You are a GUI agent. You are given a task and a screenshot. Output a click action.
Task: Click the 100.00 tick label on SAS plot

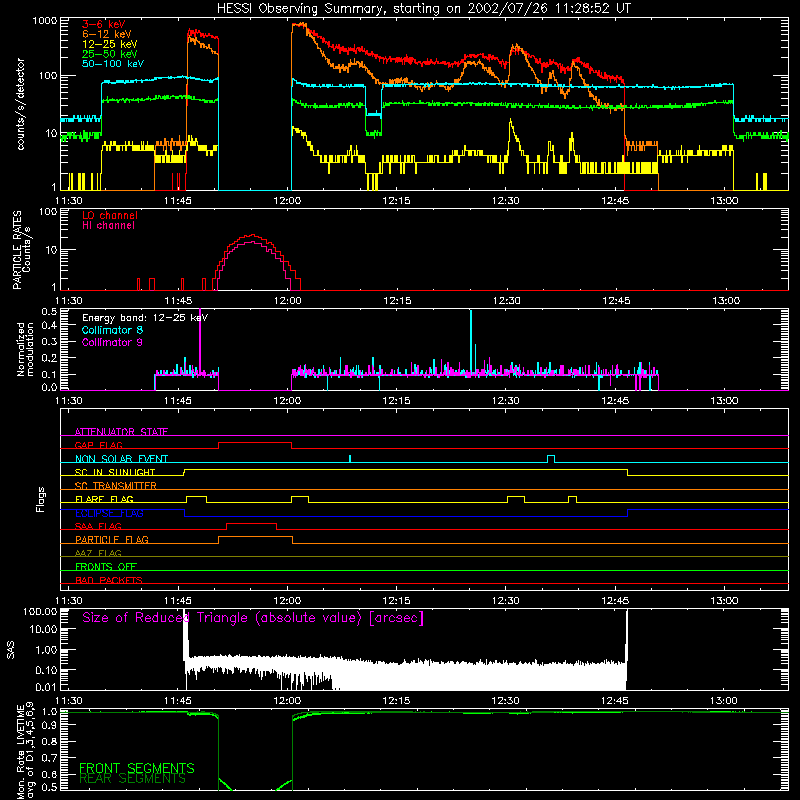[x=40, y=612]
